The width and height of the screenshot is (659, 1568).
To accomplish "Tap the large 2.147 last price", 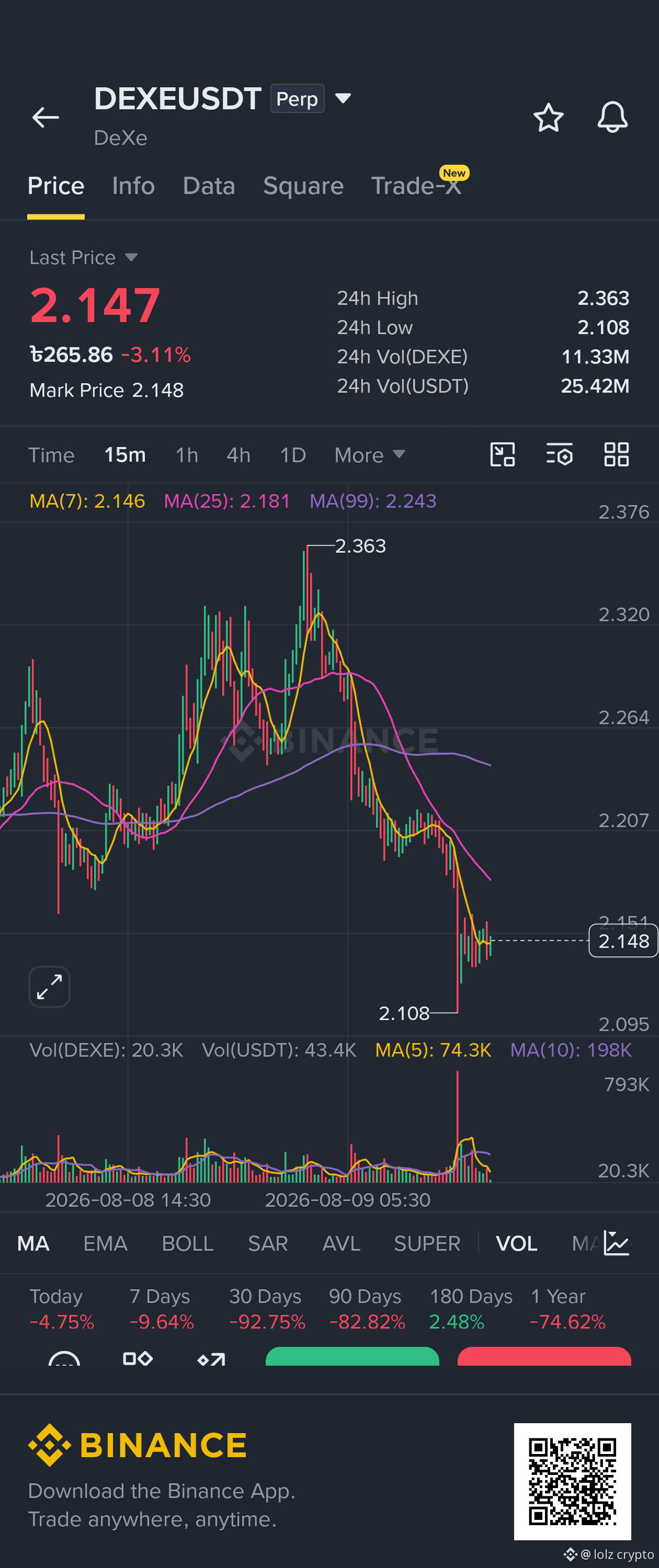I will pos(95,305).
